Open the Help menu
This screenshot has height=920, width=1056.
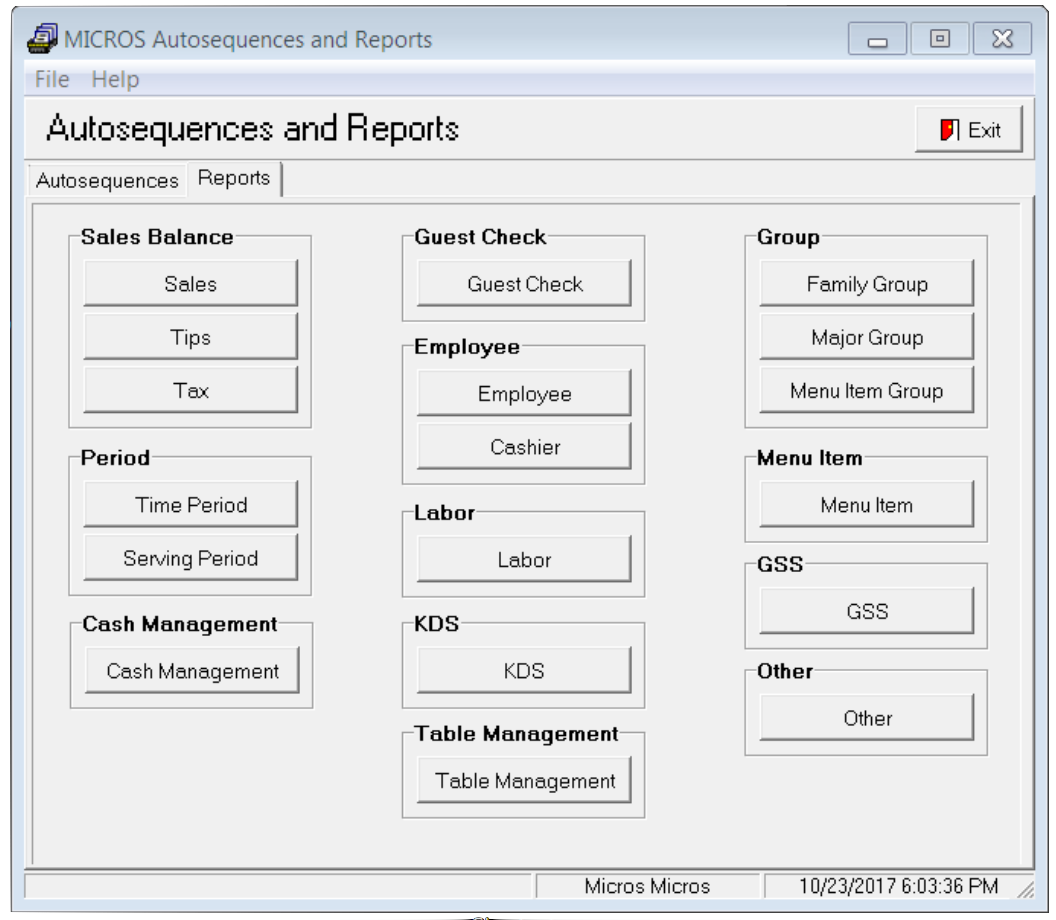point(115,79)
